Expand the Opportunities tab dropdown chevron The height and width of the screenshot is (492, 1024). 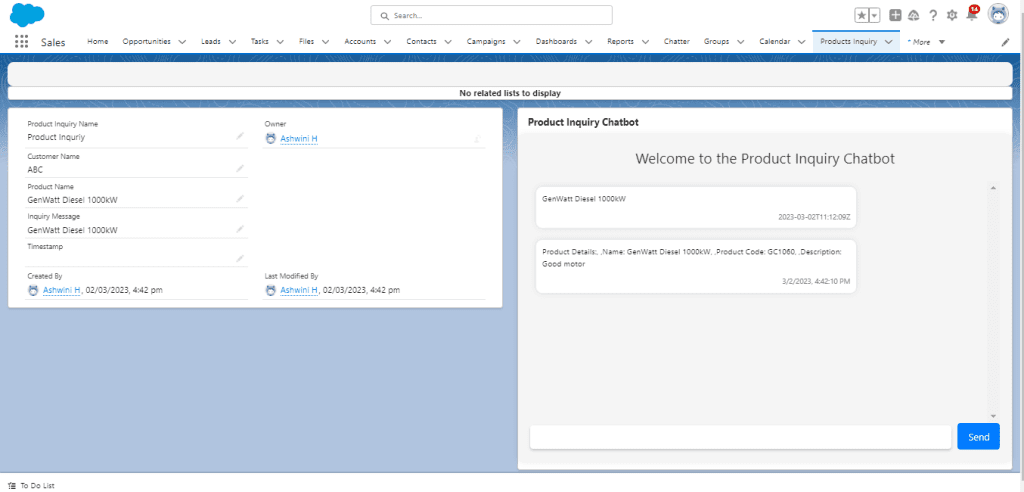[x=182, y=42]
